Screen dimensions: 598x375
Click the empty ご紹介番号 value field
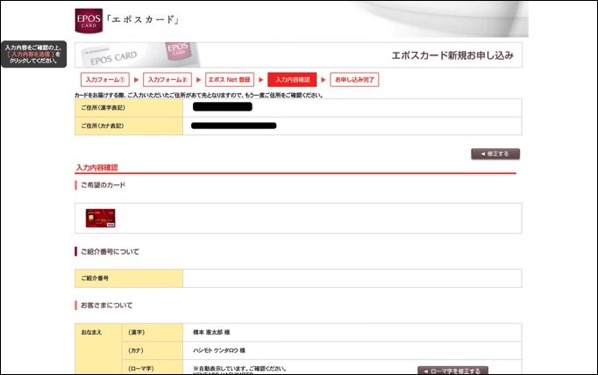pos(352,278)
